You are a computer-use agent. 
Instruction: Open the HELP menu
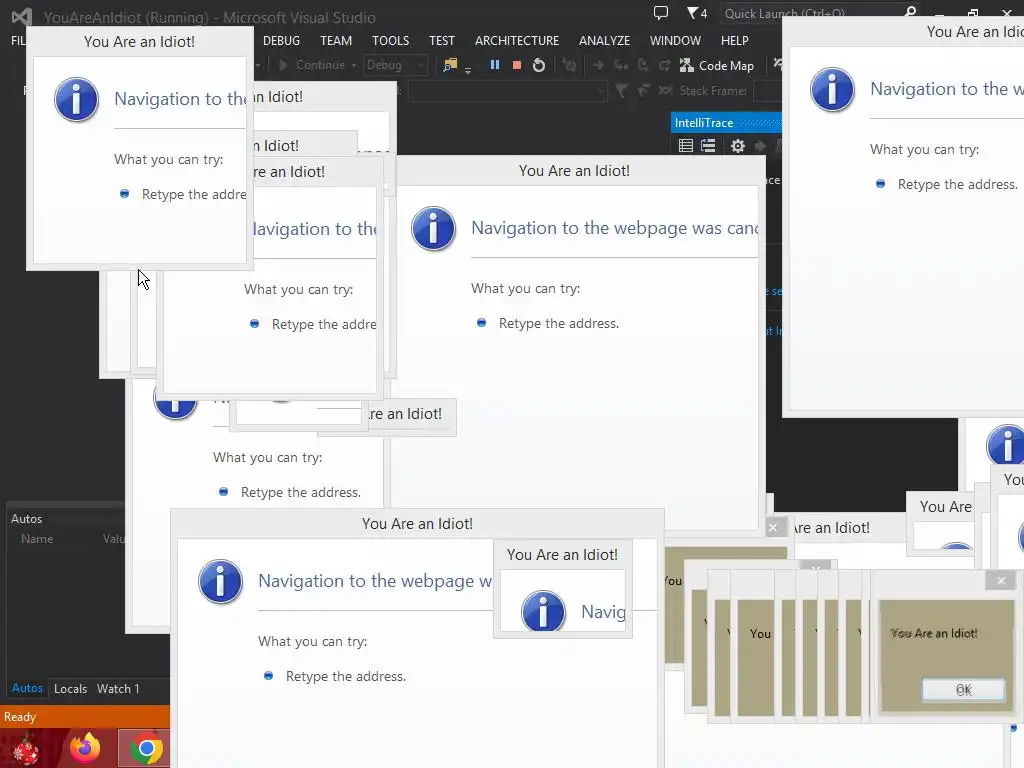[735, 40]
